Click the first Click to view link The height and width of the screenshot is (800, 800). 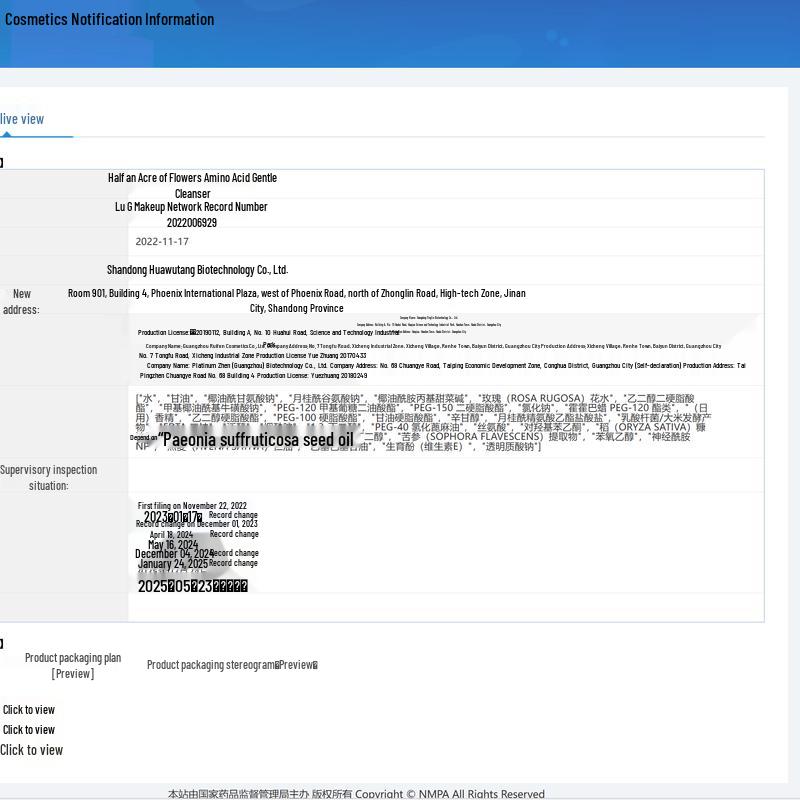(x=29, y=710)
